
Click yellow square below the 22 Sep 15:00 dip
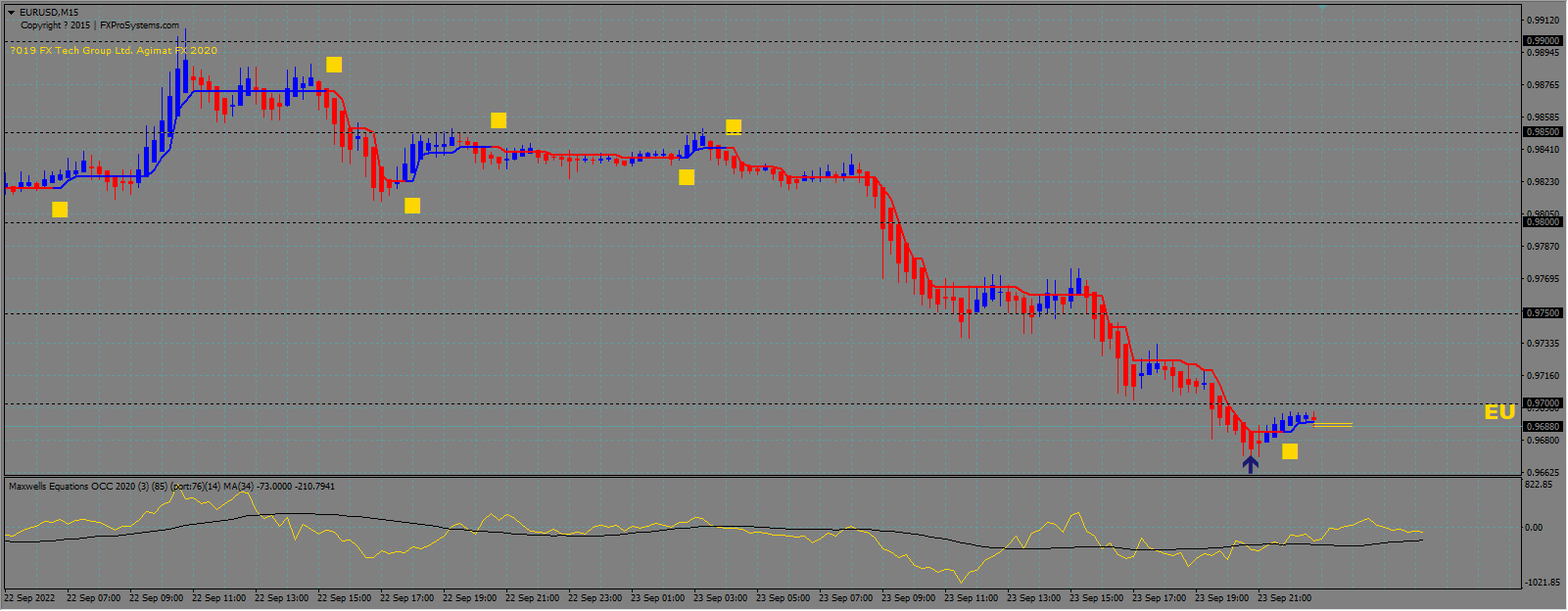(412, 206)
